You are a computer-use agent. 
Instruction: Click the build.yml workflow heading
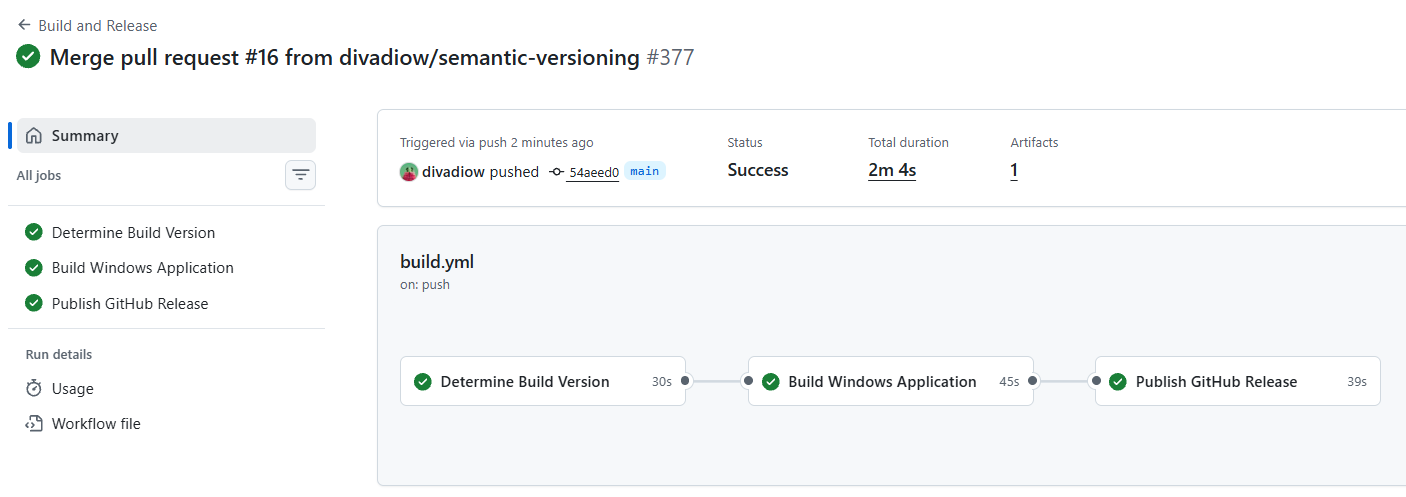coord(437,262)
